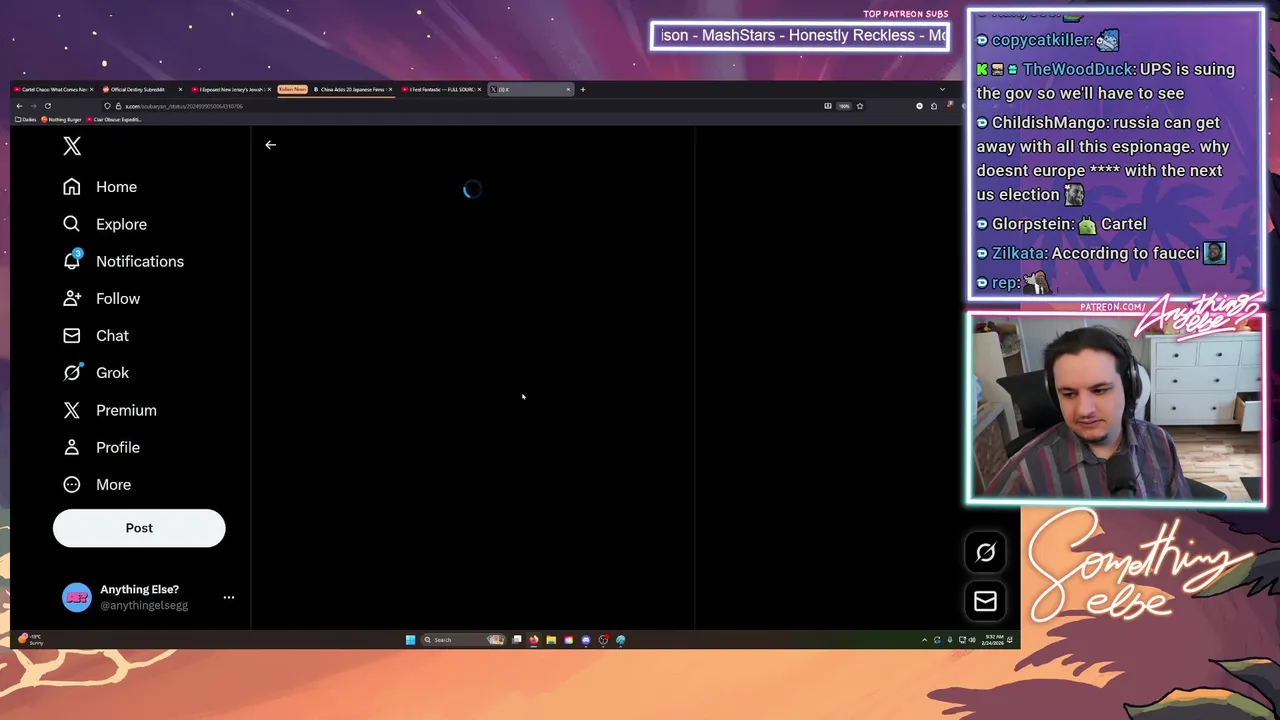This screenshot has width=1280, height=720.
Task: Open the Profile page
Action: coord(101,447)
